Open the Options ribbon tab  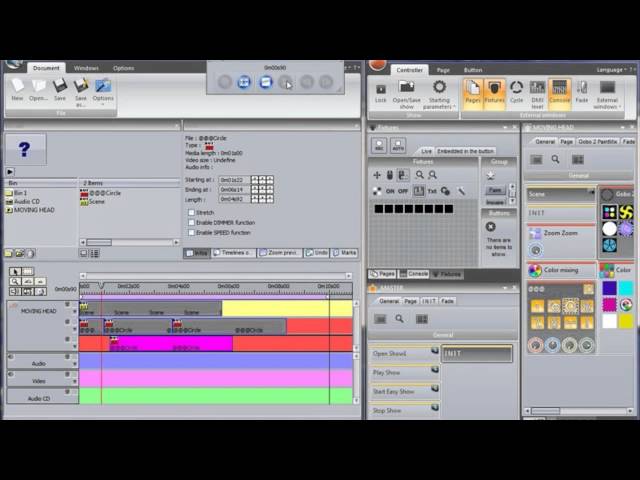click(x=124, y=68)
